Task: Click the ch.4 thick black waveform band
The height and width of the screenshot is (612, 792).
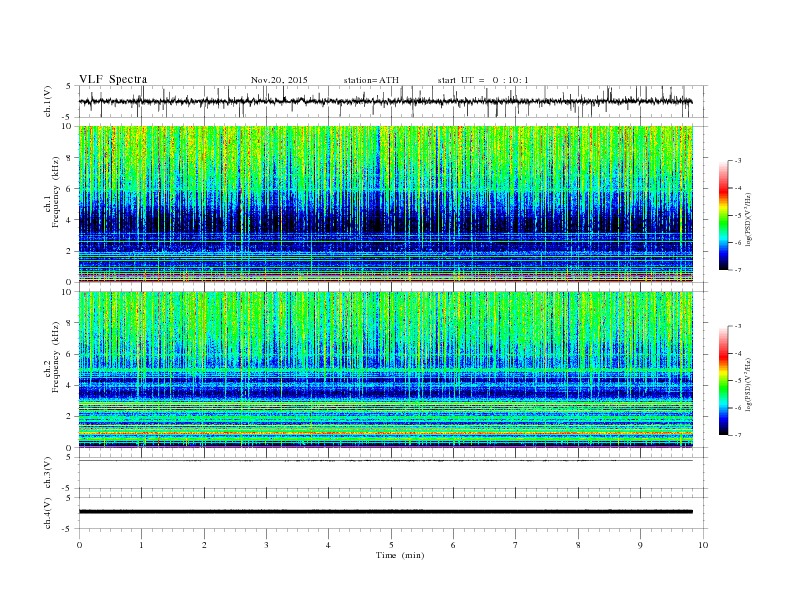Action: pos(386,512)
